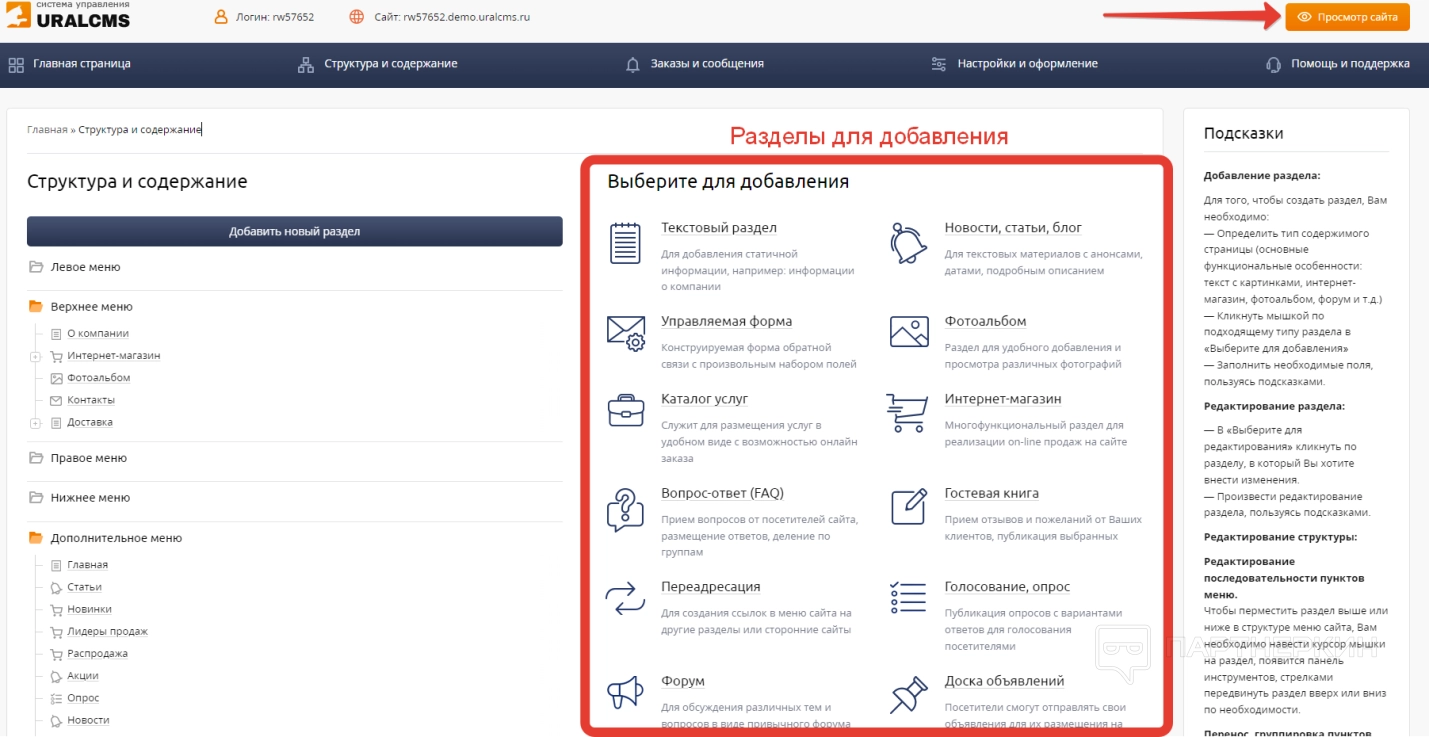The image size is (1429, 737).
Task: Click the megaphone icon beside Форум
Action: point(625,692)
